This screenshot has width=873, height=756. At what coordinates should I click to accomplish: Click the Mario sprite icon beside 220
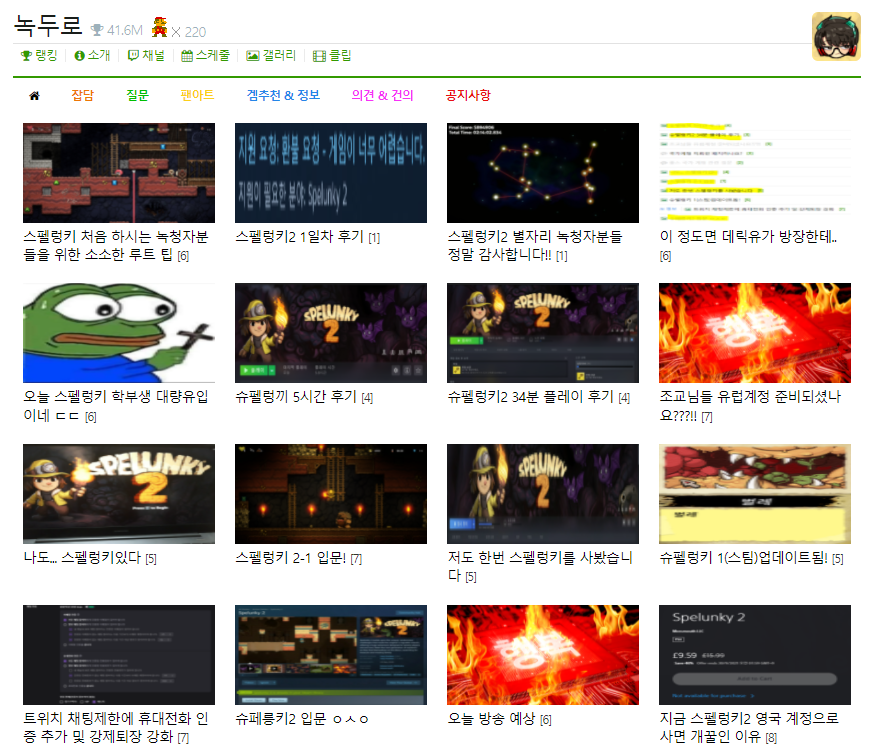[160, 27]
